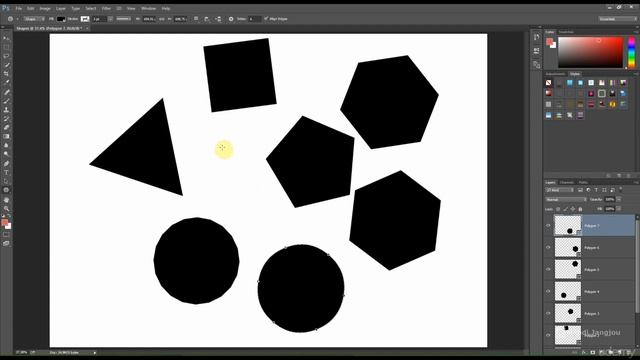Click the hue spectrum slider in Color panel
Screen dimensions: 640x360
(631, 52)
